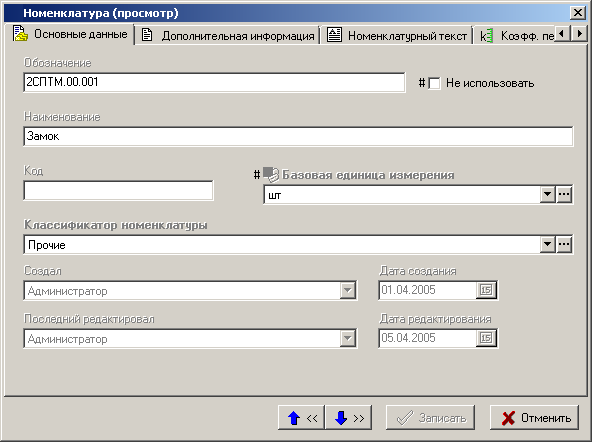Screen dimensions: 592x442
Task: Click the Отменить button
Action: pyautogui.click(x=534, y=417)
